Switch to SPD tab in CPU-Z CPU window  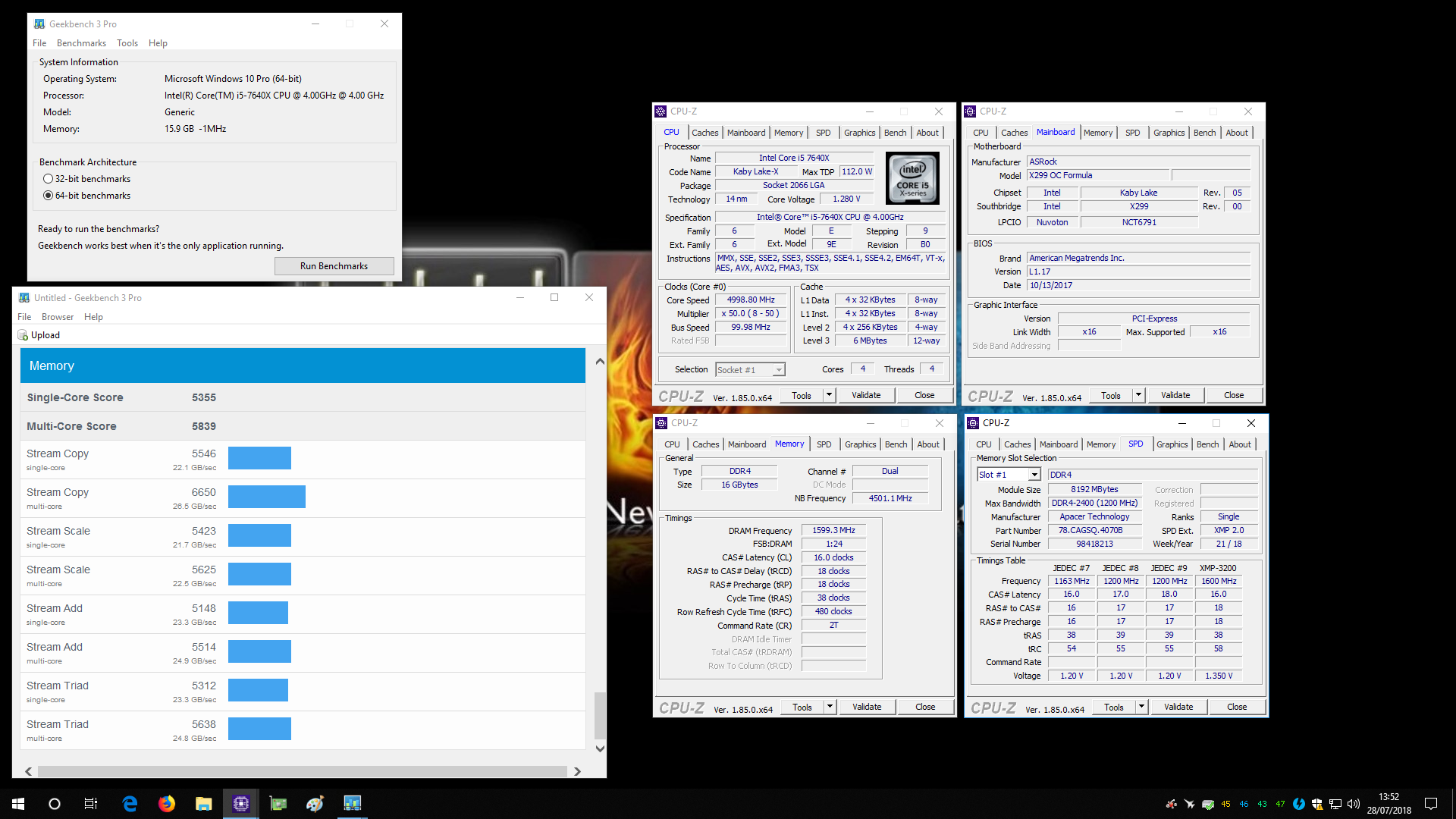point(823,133)
